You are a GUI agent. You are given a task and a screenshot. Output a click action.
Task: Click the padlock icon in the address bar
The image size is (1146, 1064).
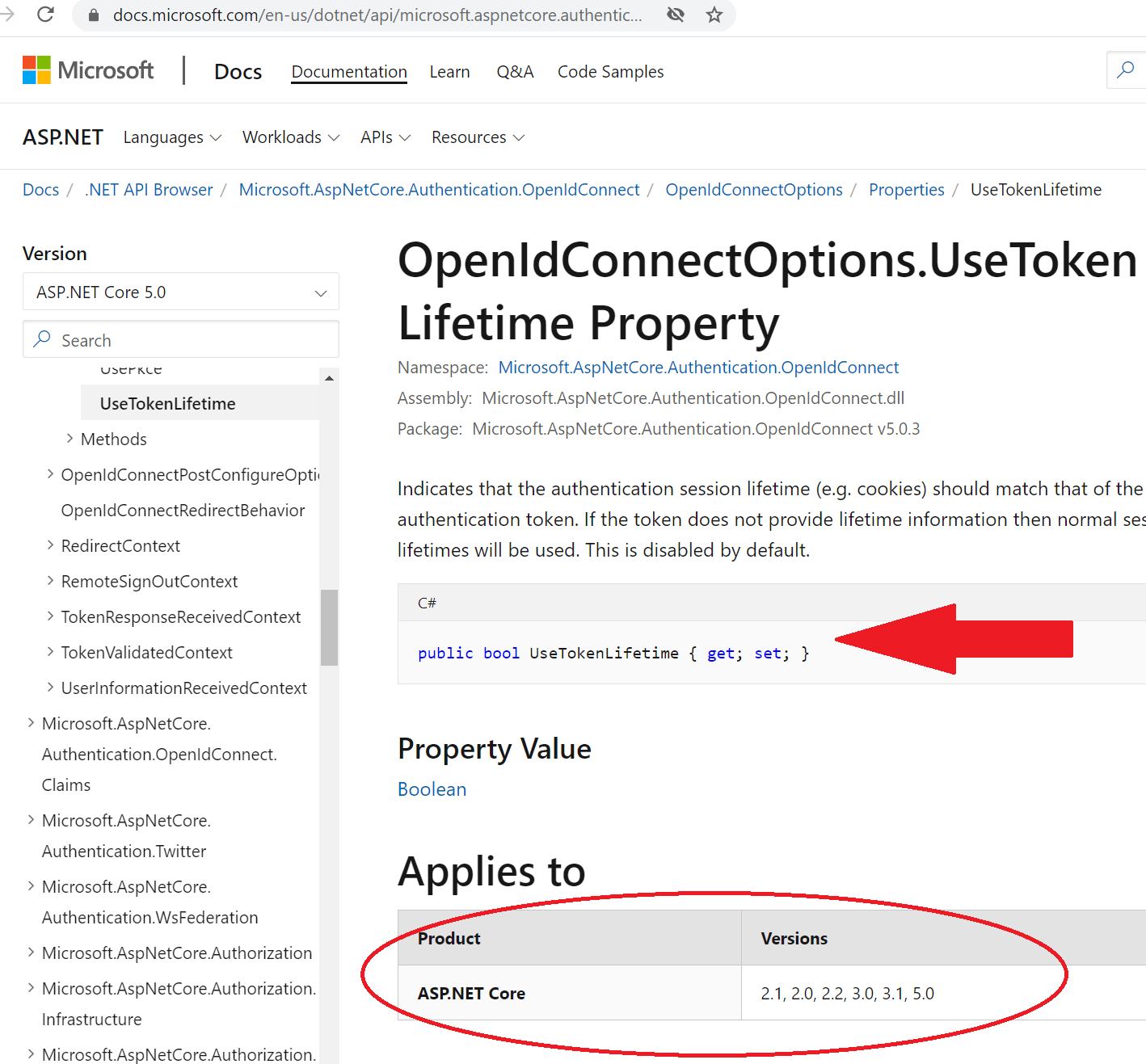[92, 14]
